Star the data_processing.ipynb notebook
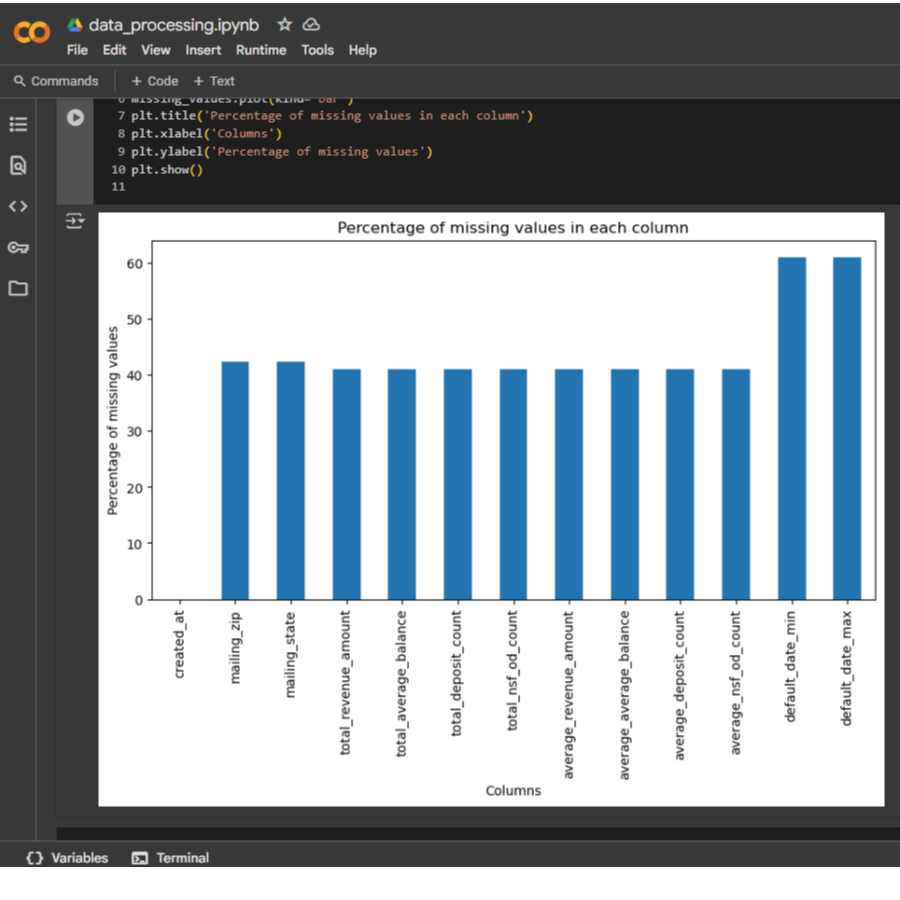 [284, 25]
